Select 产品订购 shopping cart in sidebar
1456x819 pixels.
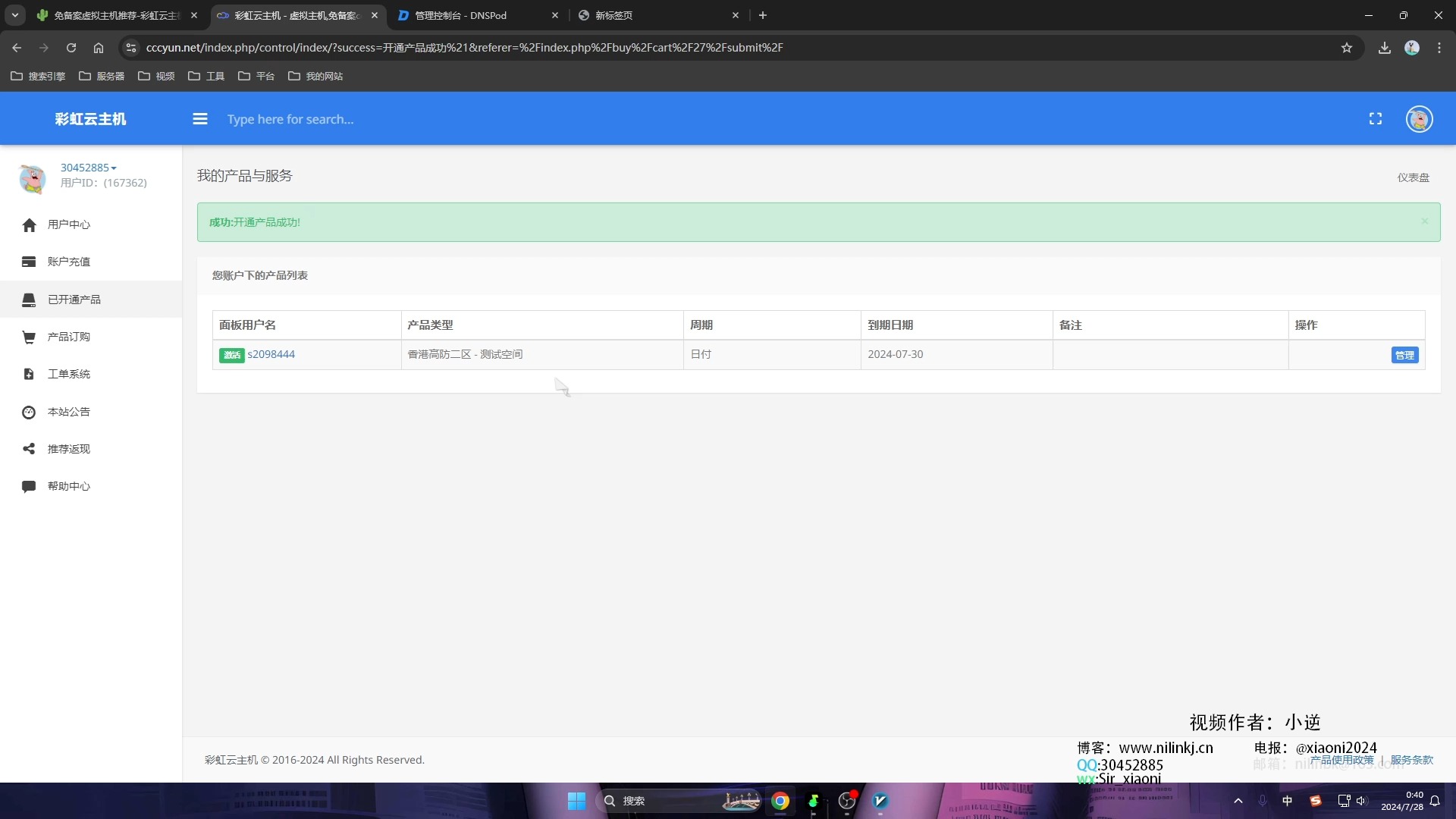click(29, 337)
